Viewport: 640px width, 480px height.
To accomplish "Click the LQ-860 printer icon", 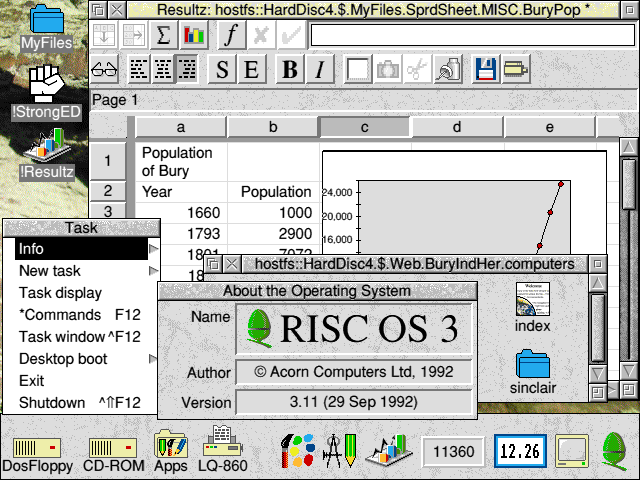I will [223, 449].
